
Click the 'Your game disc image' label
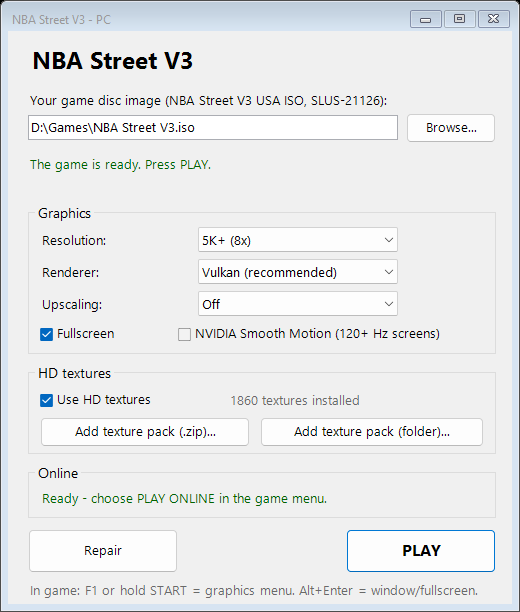[208, 101]
